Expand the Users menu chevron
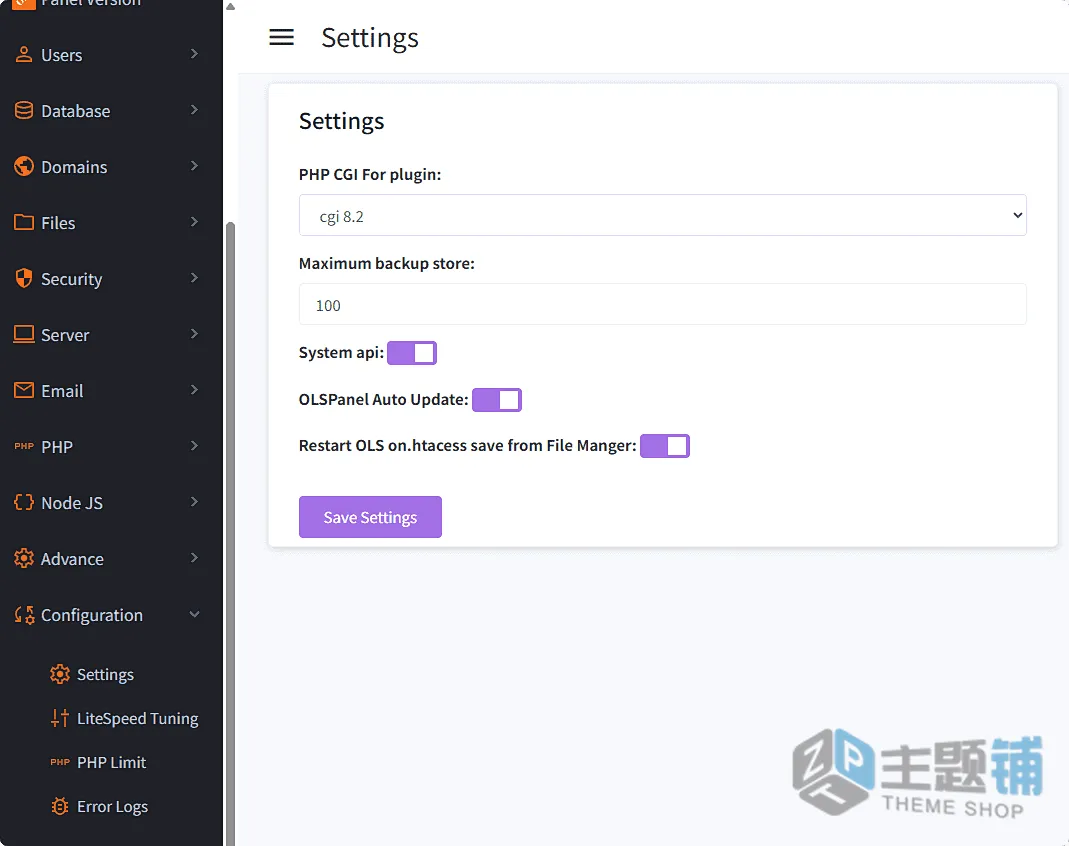The height and width of the screenshot is (846, 1069). point(194,54)
